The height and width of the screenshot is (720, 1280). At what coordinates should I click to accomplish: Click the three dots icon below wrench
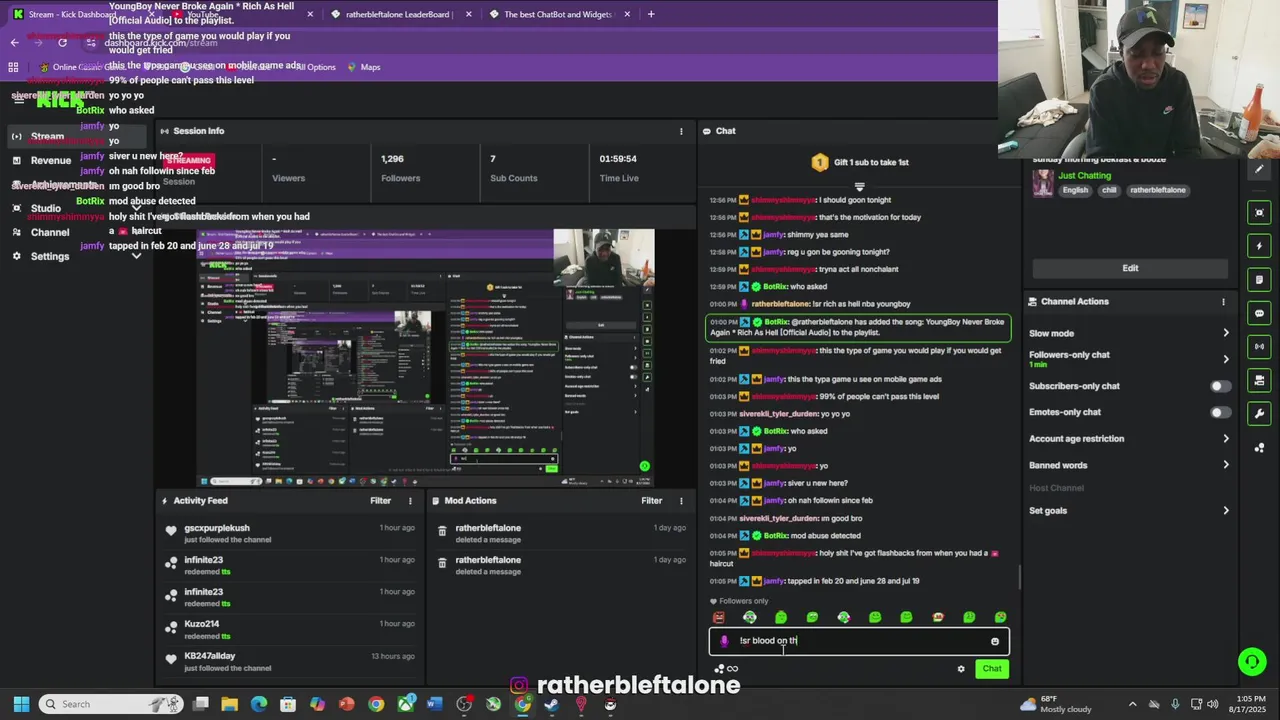click(1259, 448)
